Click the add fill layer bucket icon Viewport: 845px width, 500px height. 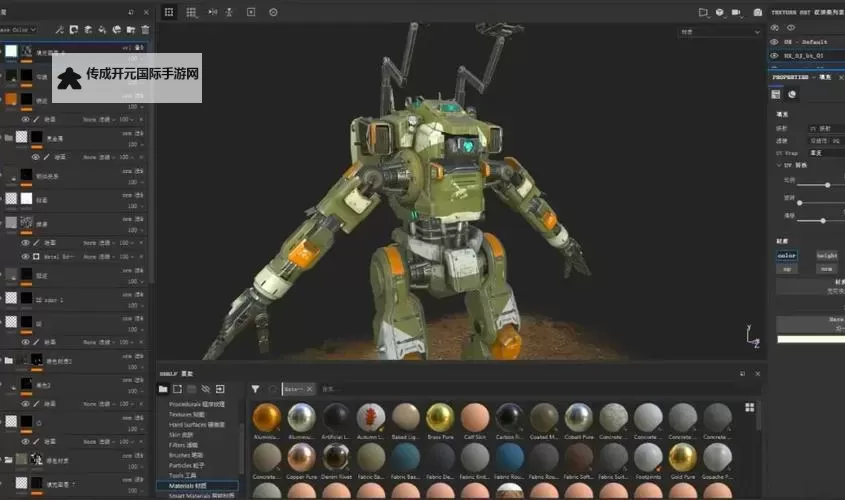pos(102,30)
